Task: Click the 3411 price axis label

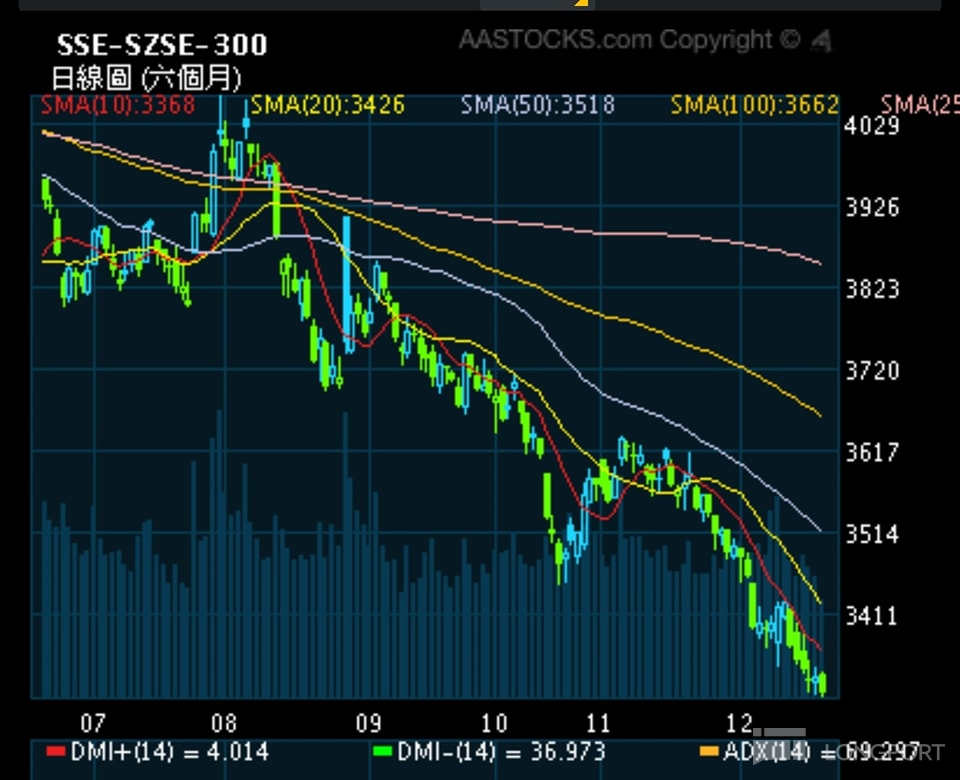Action: 872,615
